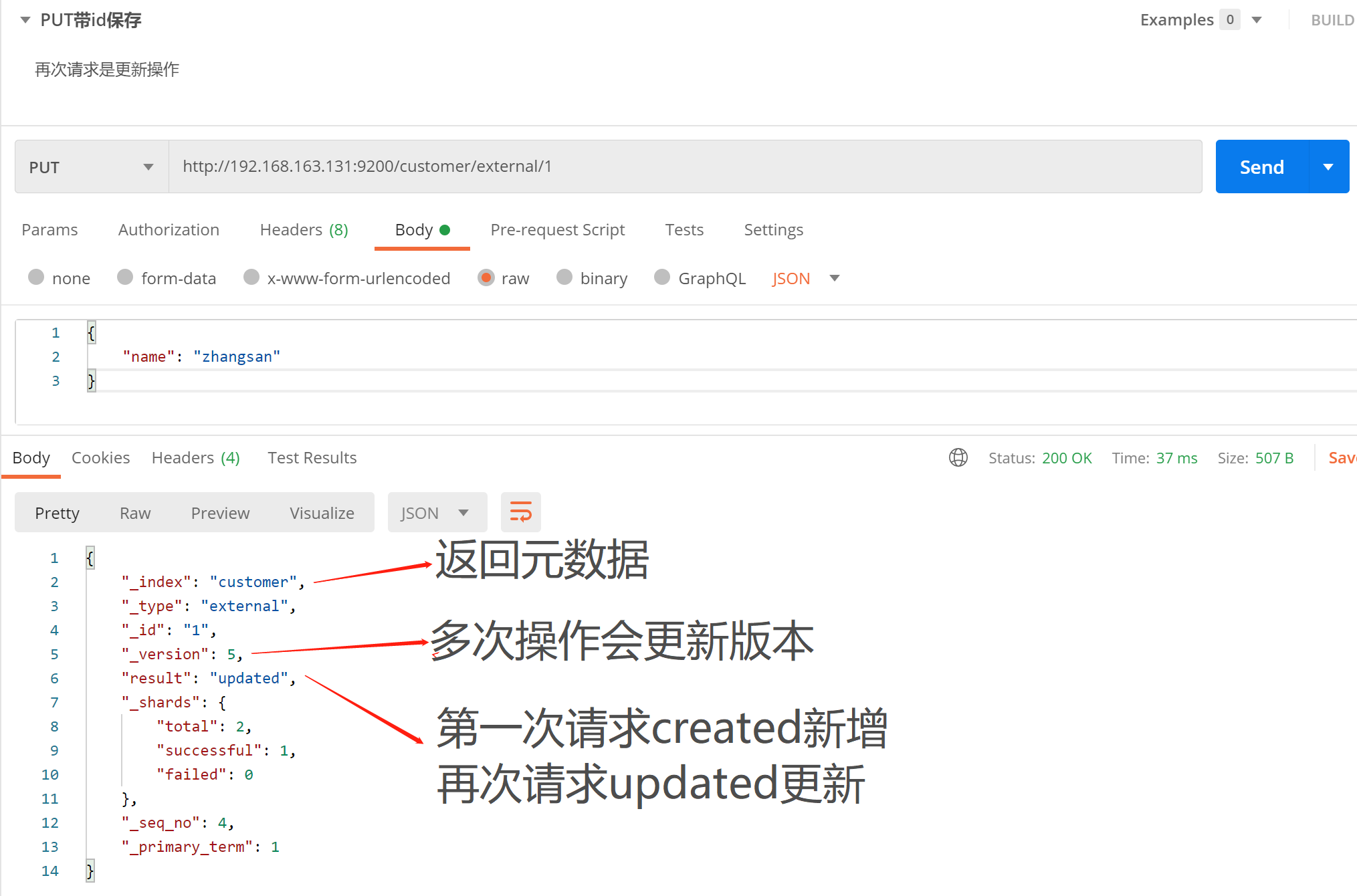Collapse the PUT带id保存 request description
This screenshot has width=1357, height=896.
click(x=25, y=20)
